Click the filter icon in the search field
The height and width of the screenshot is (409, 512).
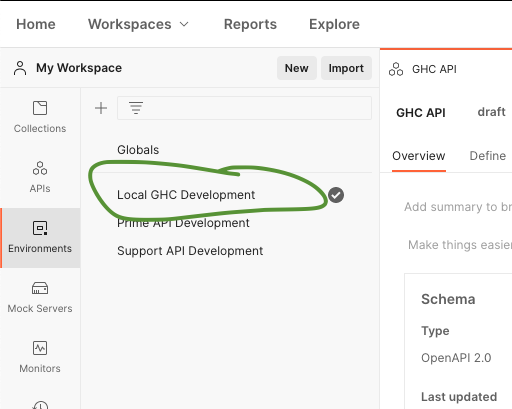pyautogui.click(x=136, y=108)
